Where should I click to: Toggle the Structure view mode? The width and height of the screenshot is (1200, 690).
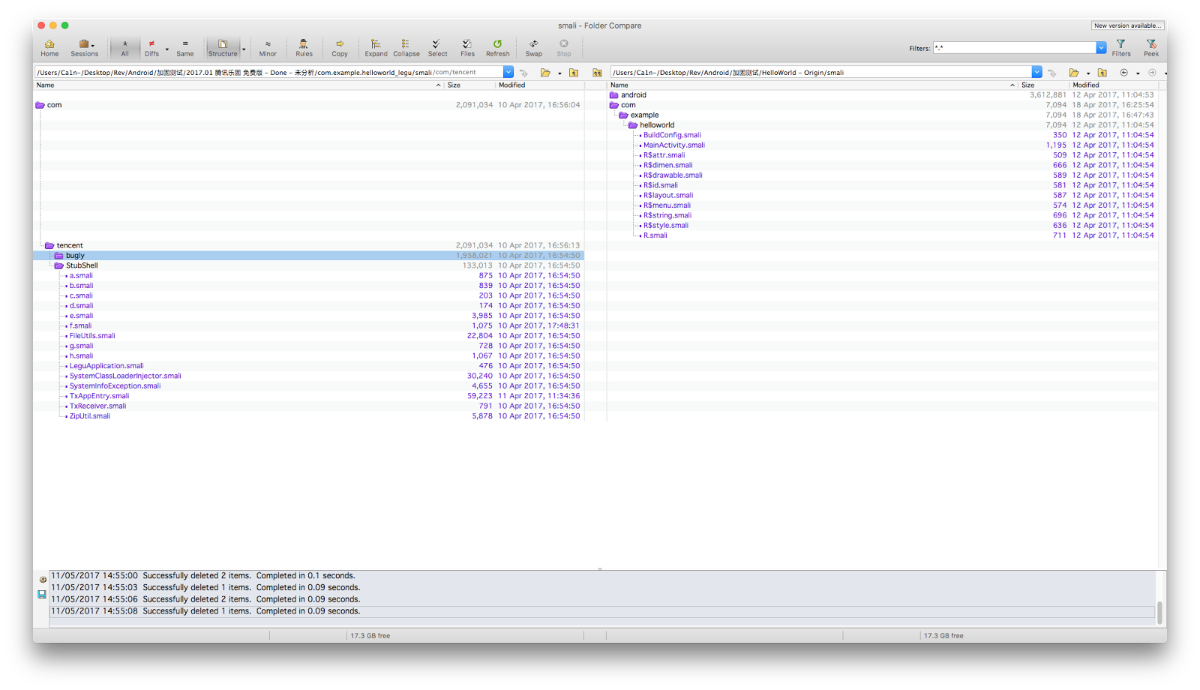223,47
